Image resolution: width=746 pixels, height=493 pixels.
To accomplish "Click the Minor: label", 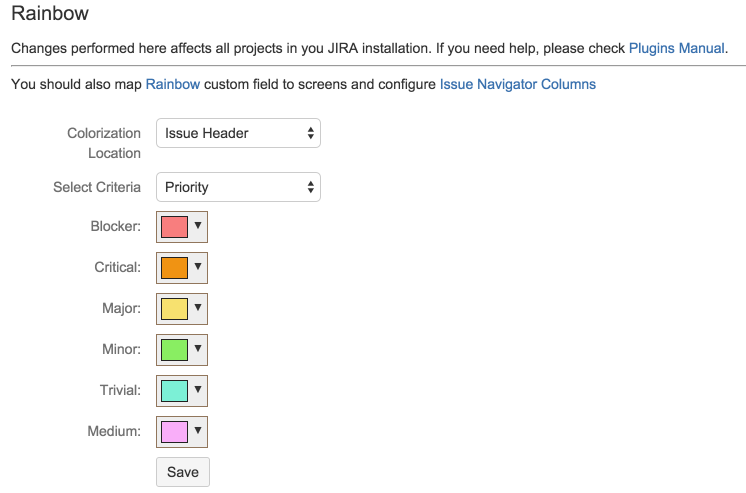I will click(121, 349).
